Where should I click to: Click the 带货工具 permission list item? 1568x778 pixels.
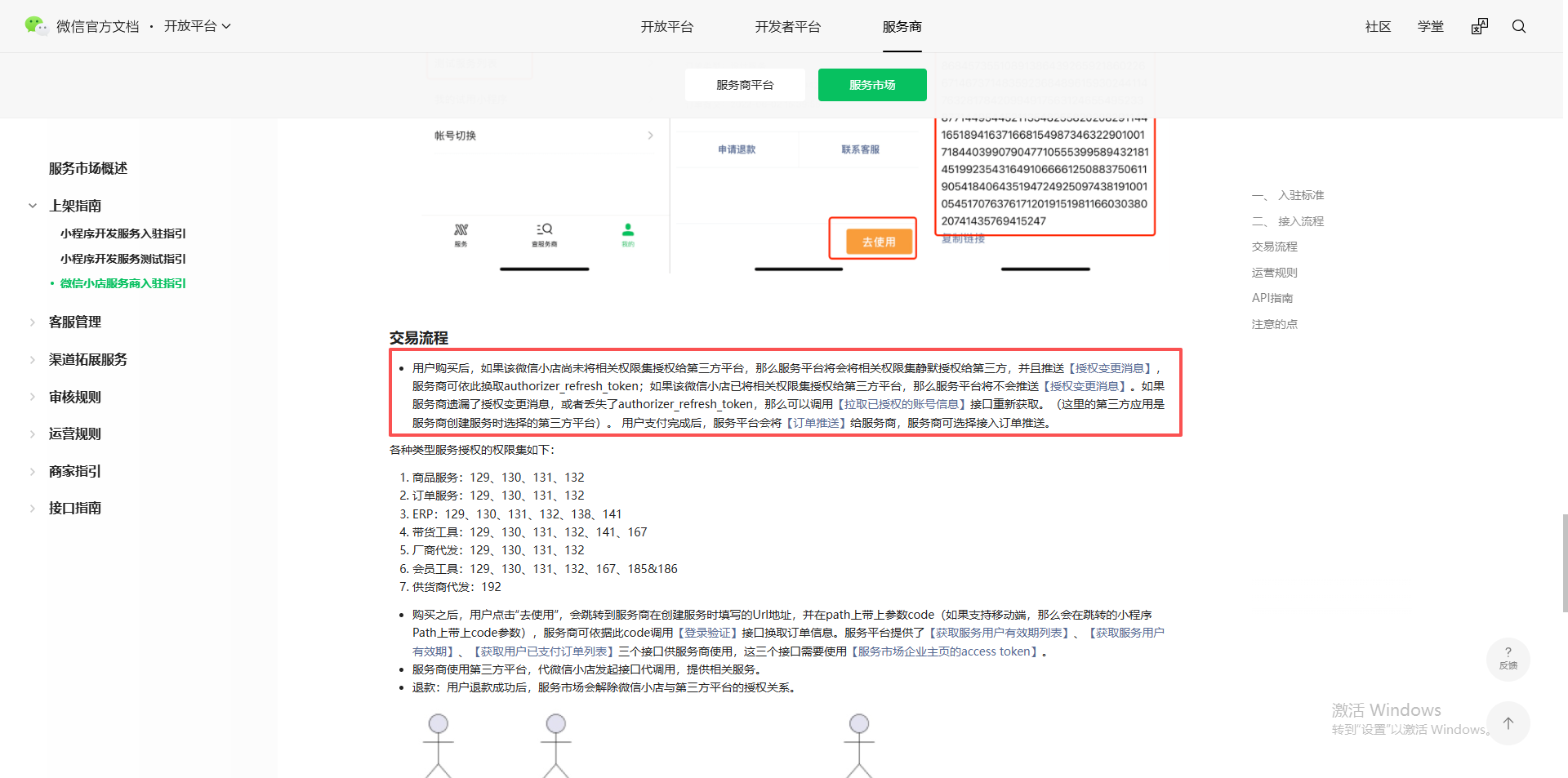(529, 532)
